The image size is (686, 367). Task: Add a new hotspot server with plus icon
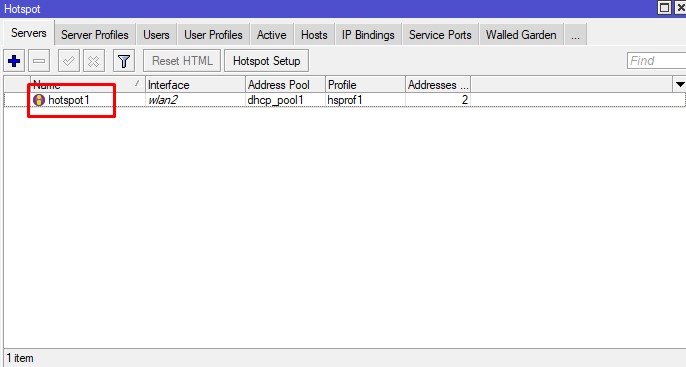[14, 61]
